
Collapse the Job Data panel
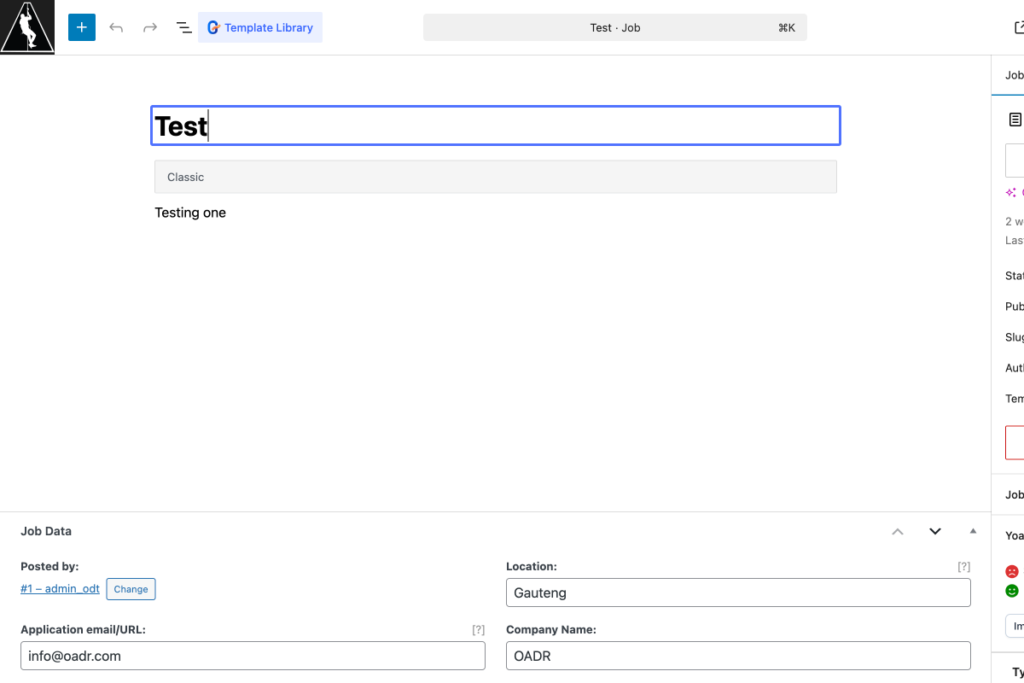(x=973, y=532)
